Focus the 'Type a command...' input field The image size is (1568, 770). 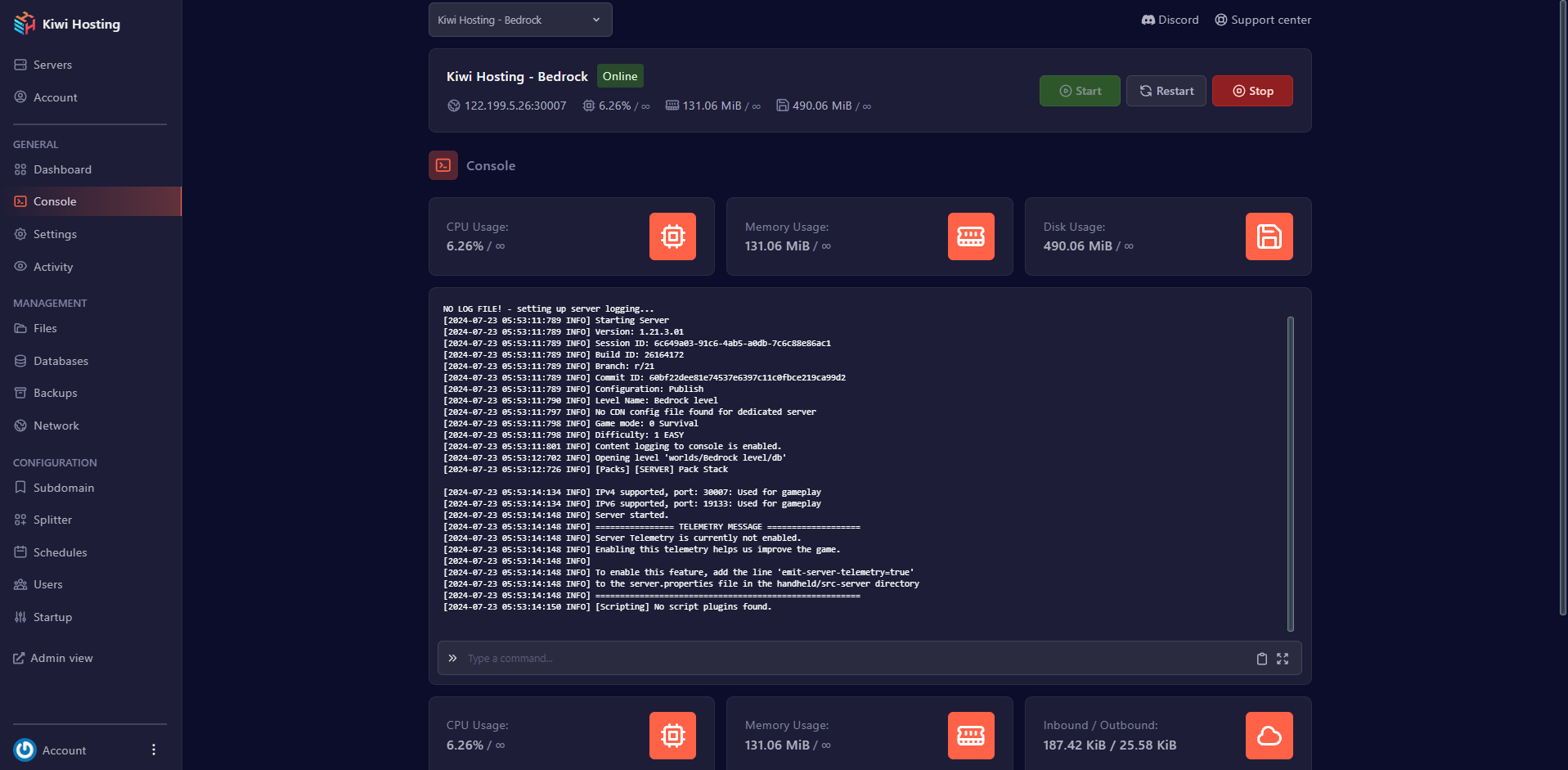(x=851, y=659)
